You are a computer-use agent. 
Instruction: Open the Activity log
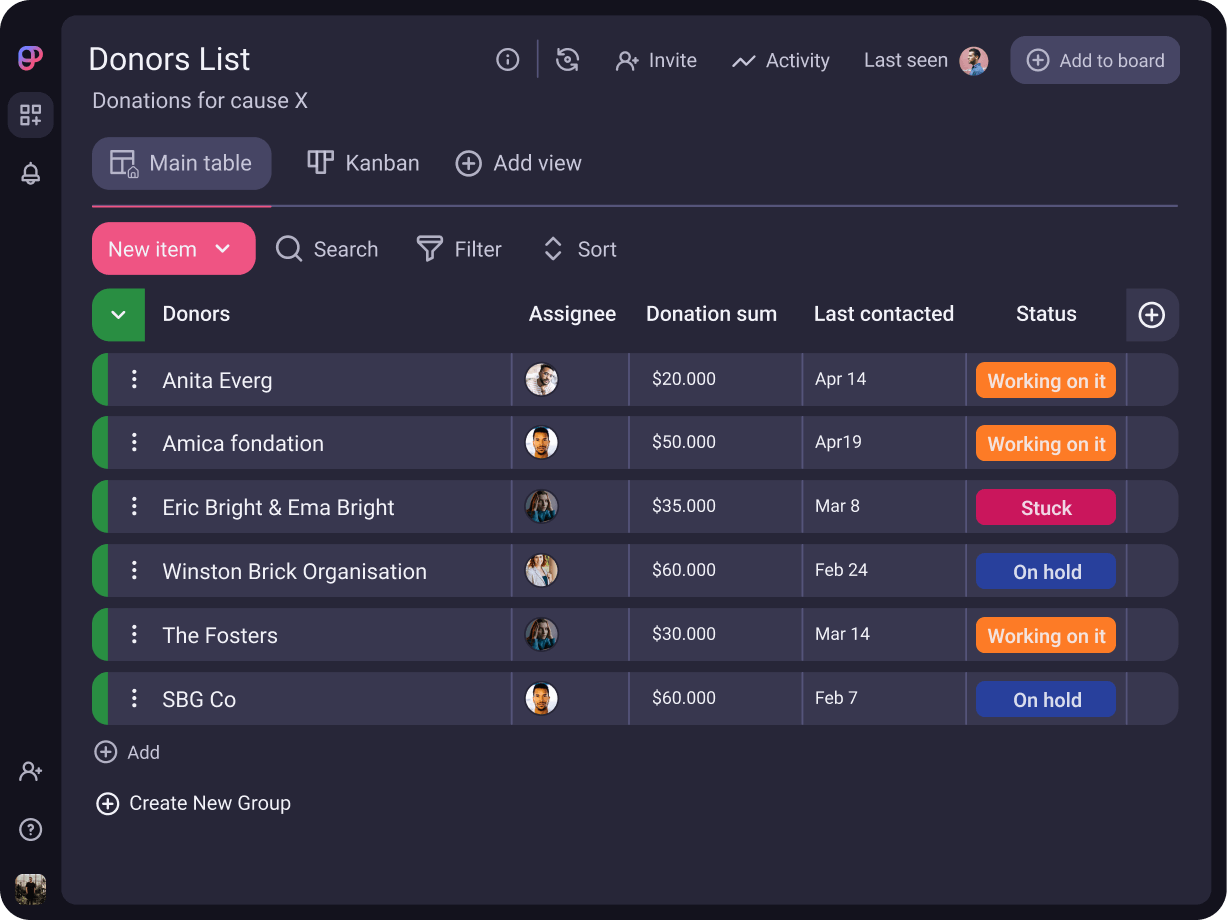point(780,60)
